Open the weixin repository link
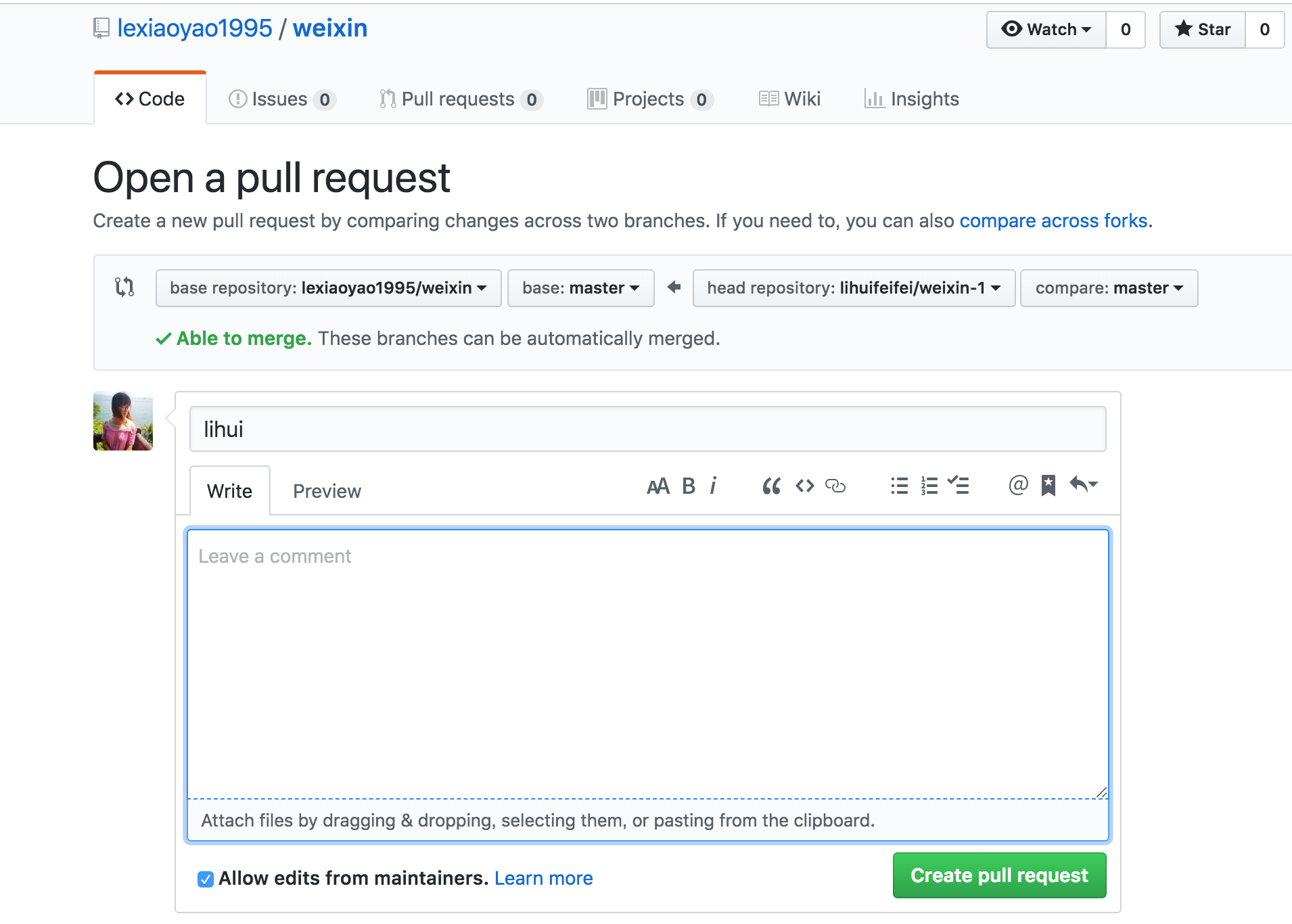Screen dimensions: 1292x924 (330, 28)
